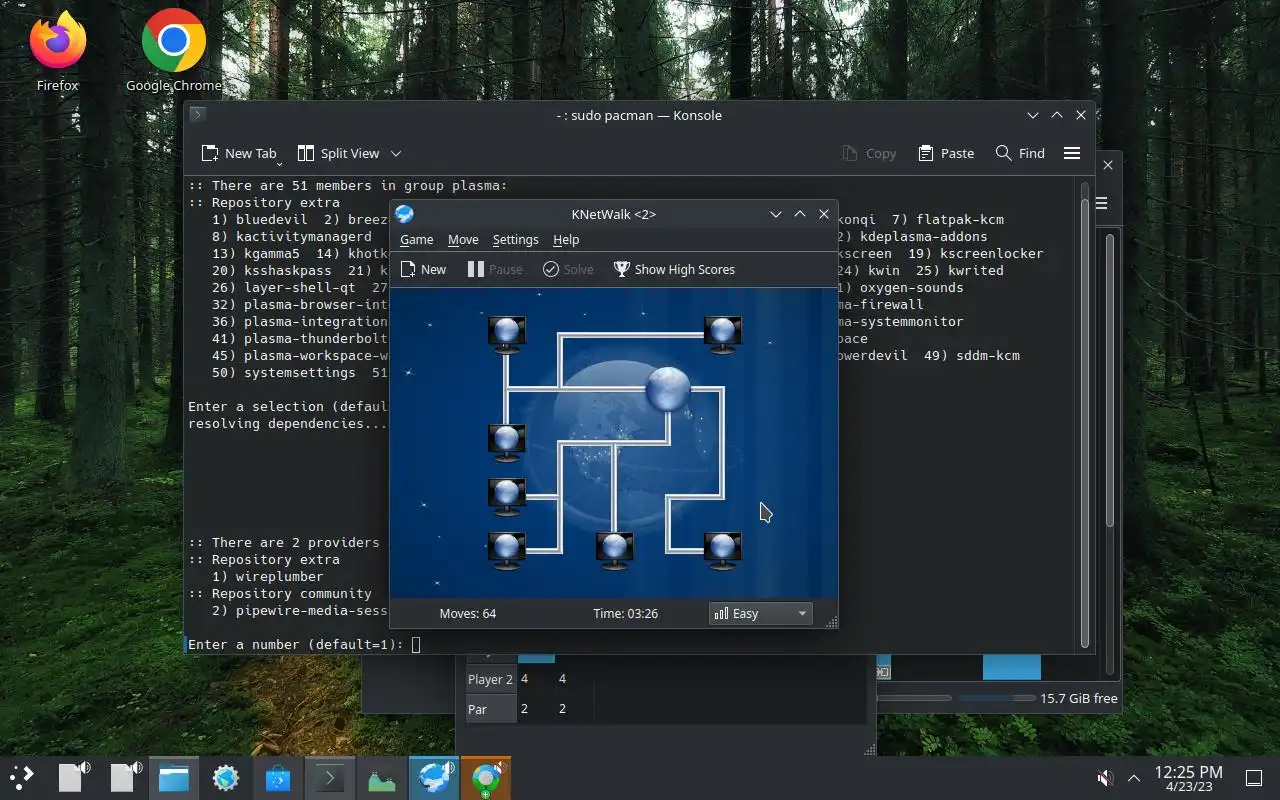This screenshot has width=1280, height=800.
Task: Rotate the top-left computer terminal
Action: tap(506, 333)
